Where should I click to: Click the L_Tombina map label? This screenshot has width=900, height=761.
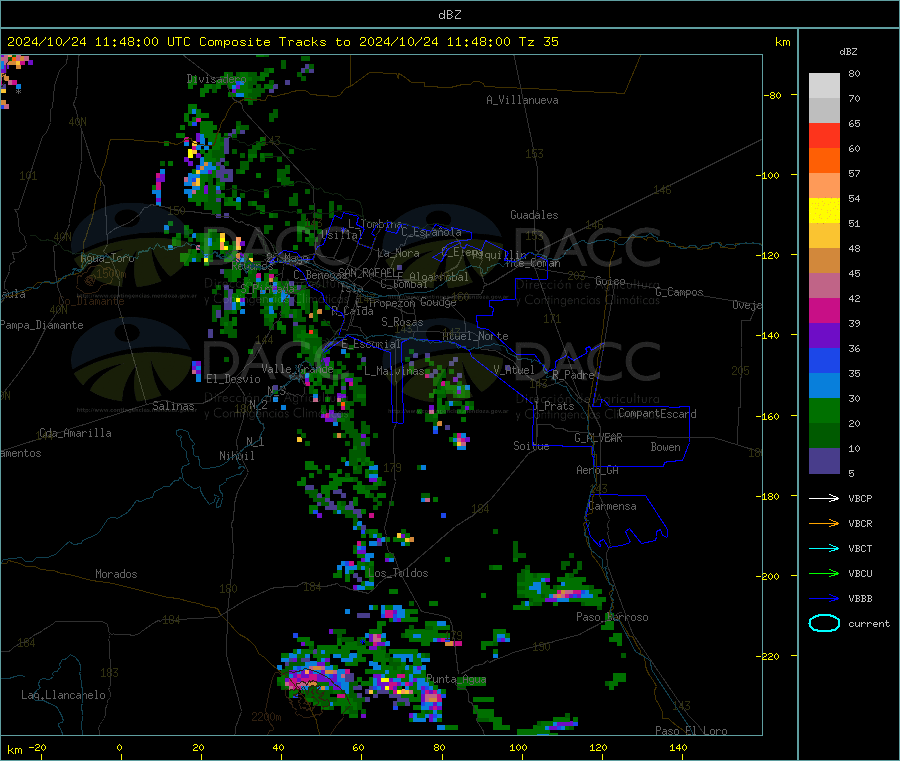[x=375, y=224]
